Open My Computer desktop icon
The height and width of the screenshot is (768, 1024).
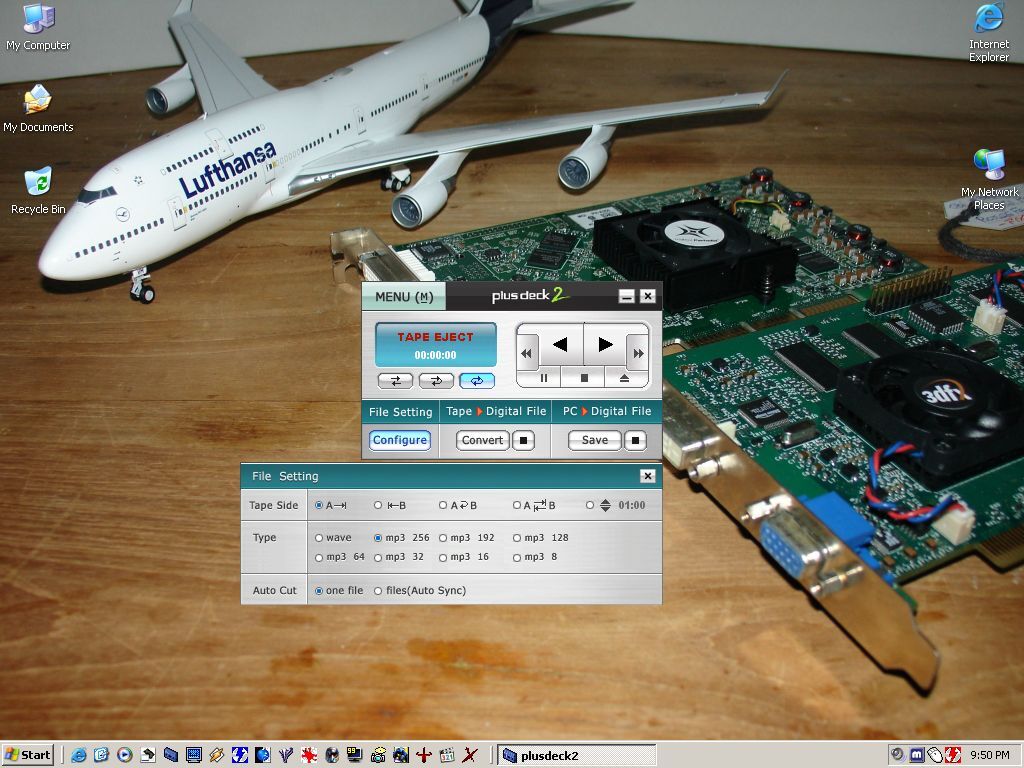coord(38,27)
